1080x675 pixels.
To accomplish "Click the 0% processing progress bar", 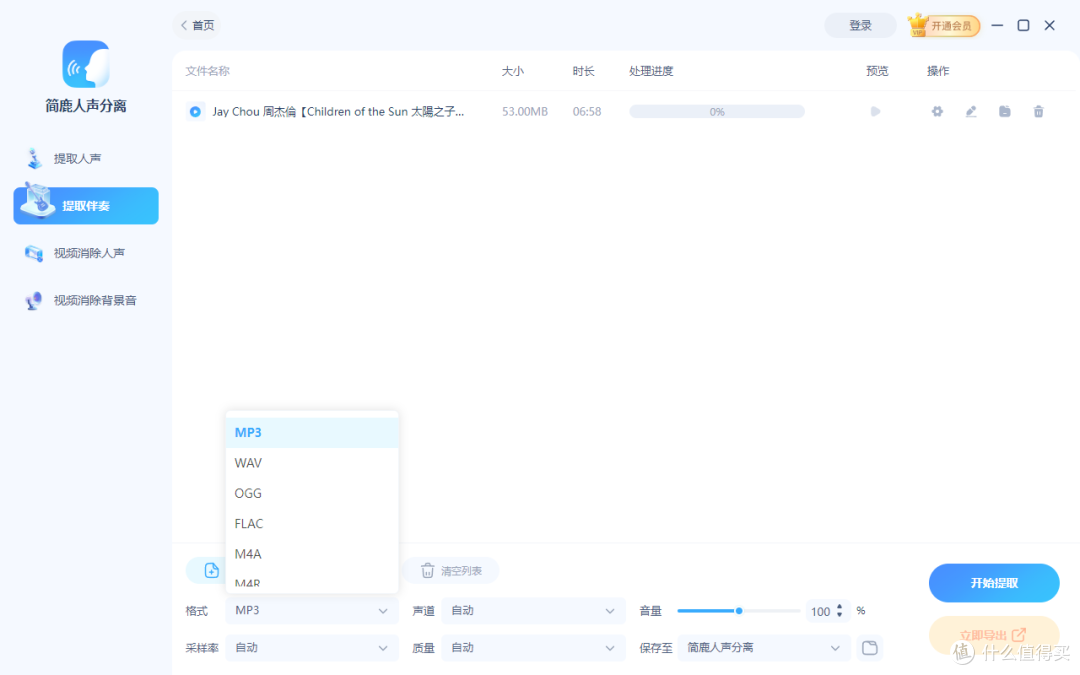I will click(717, 112).
